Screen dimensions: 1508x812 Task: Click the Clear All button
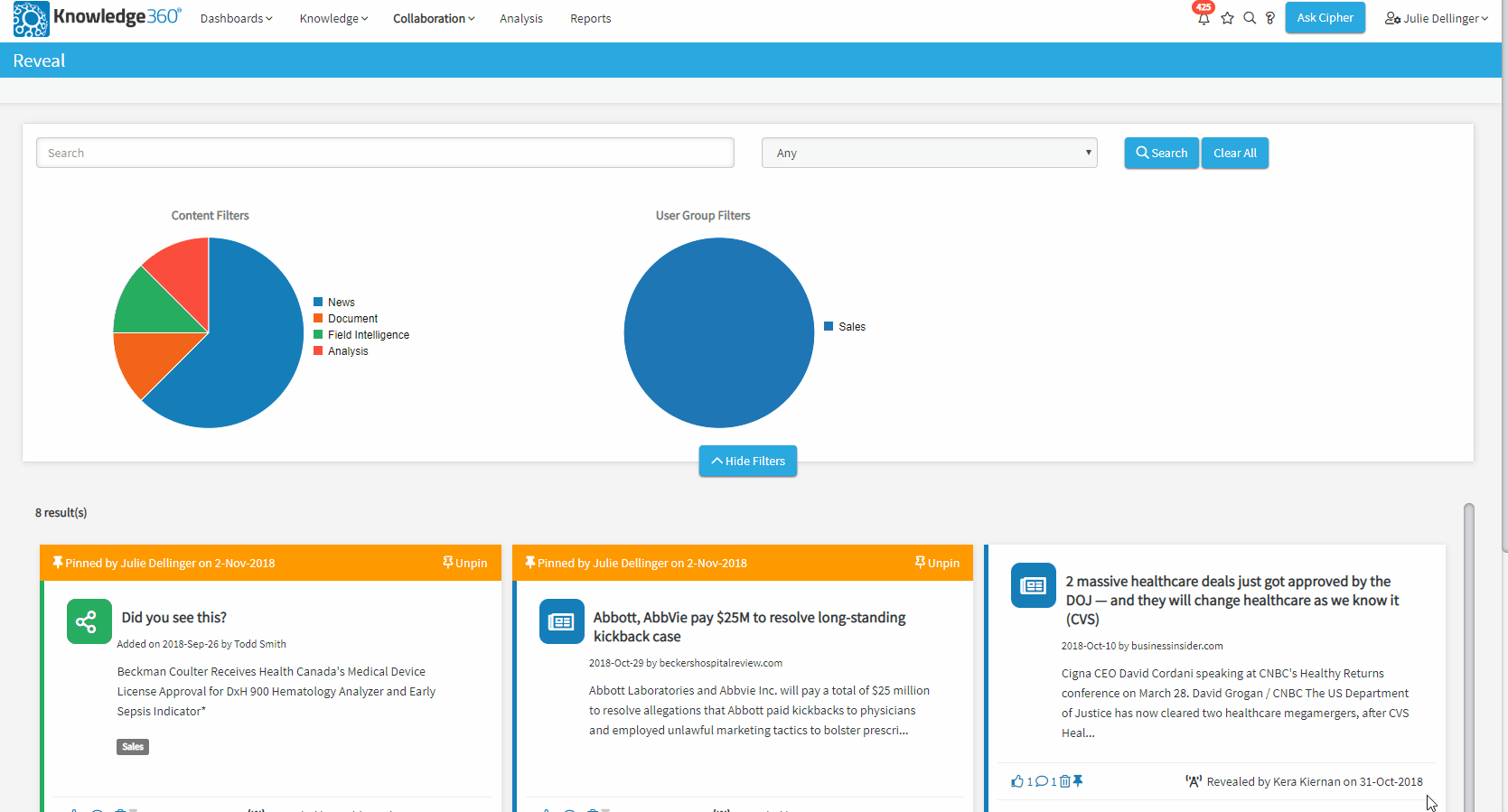click(x=1235, y=153)
